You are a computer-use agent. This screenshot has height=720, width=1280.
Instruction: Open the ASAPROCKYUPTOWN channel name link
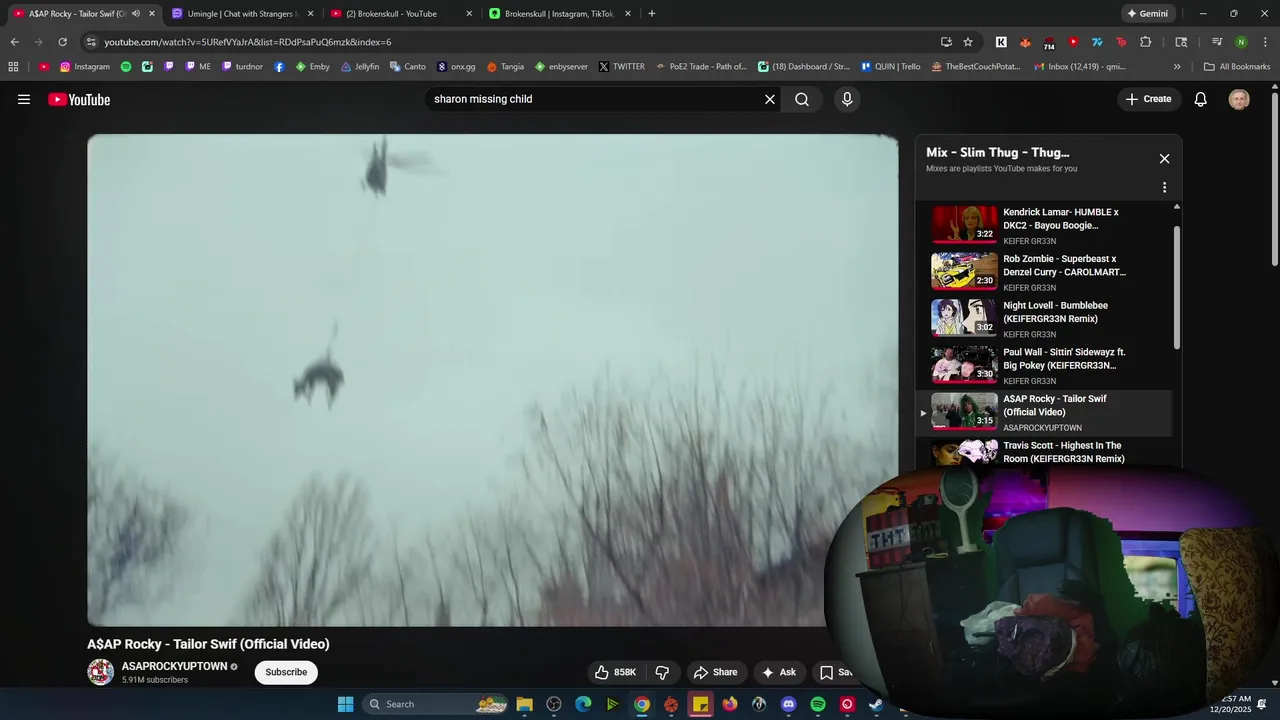174,666
